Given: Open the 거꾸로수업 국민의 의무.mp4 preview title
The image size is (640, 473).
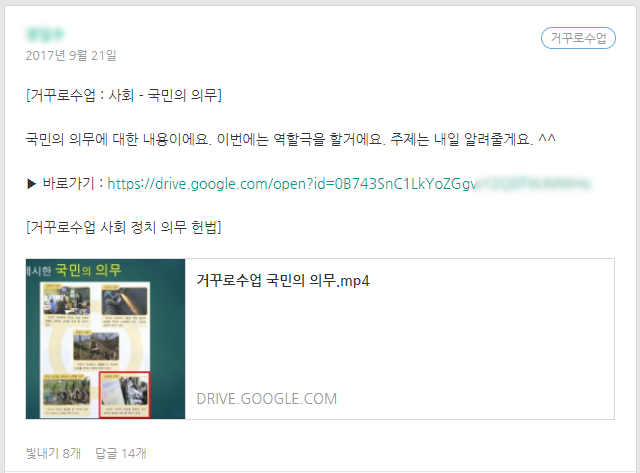Looking at the screenshot, I should coord(283,280).
